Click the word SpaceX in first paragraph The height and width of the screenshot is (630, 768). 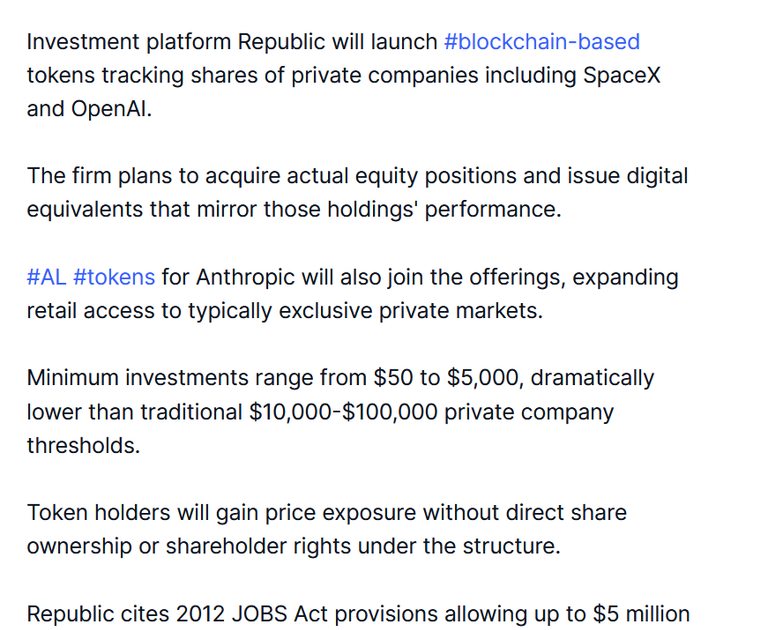[x=622, y=75]
